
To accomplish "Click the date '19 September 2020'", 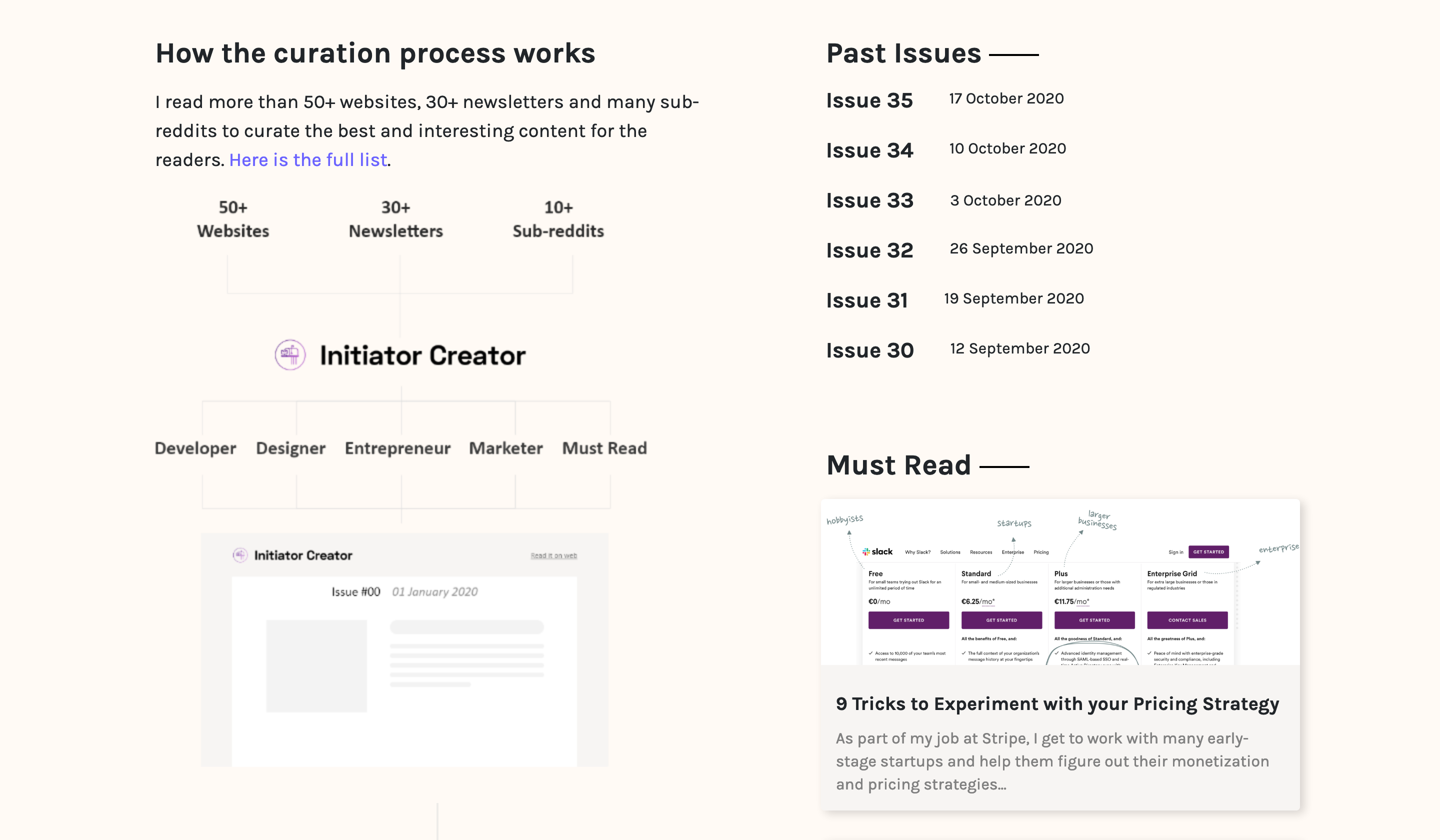I will point(1013,298).
